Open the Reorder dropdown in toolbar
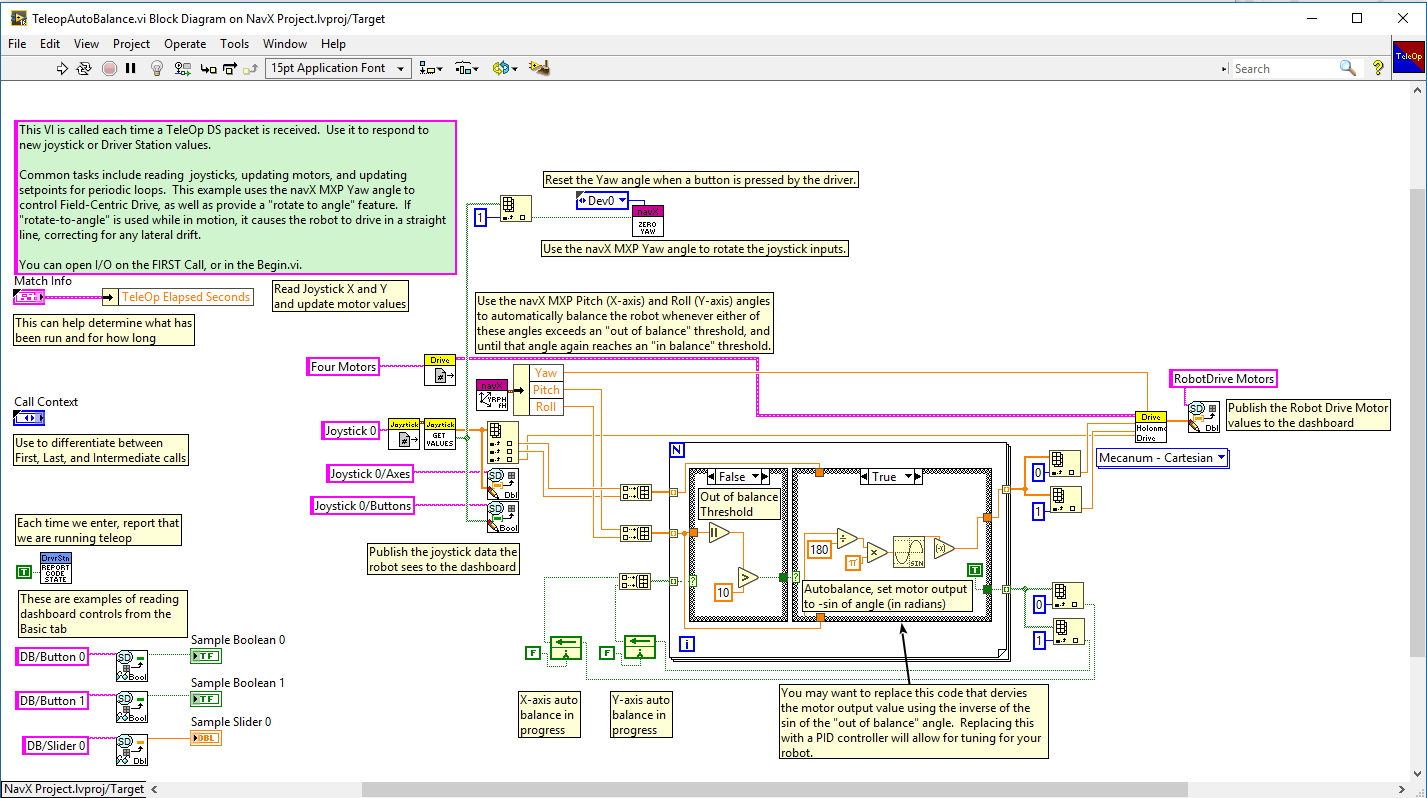The image size is (1427, 798). (504, 68)
